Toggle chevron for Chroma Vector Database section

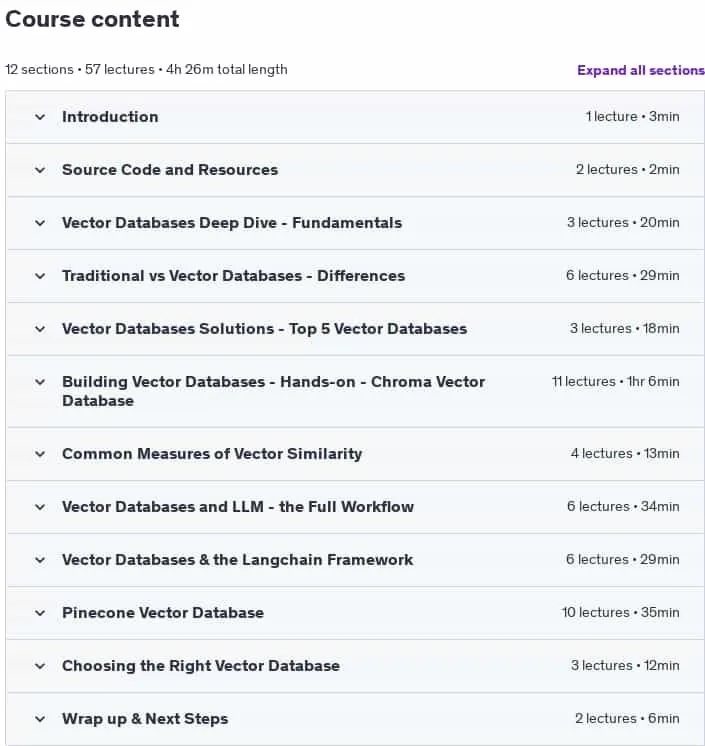pyautogui.click(x=40, y=382)
